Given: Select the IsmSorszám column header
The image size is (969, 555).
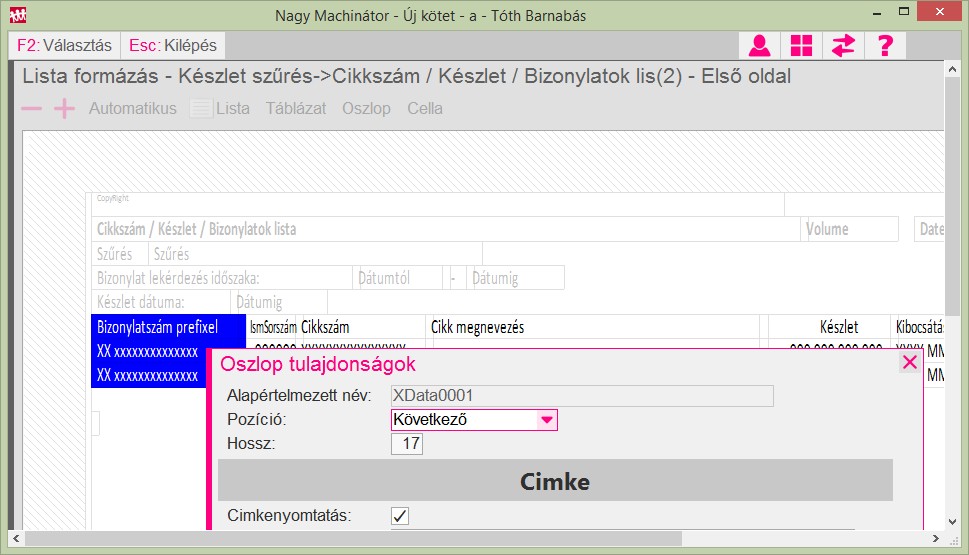Looking at the screenshot, I should (273, 327).
